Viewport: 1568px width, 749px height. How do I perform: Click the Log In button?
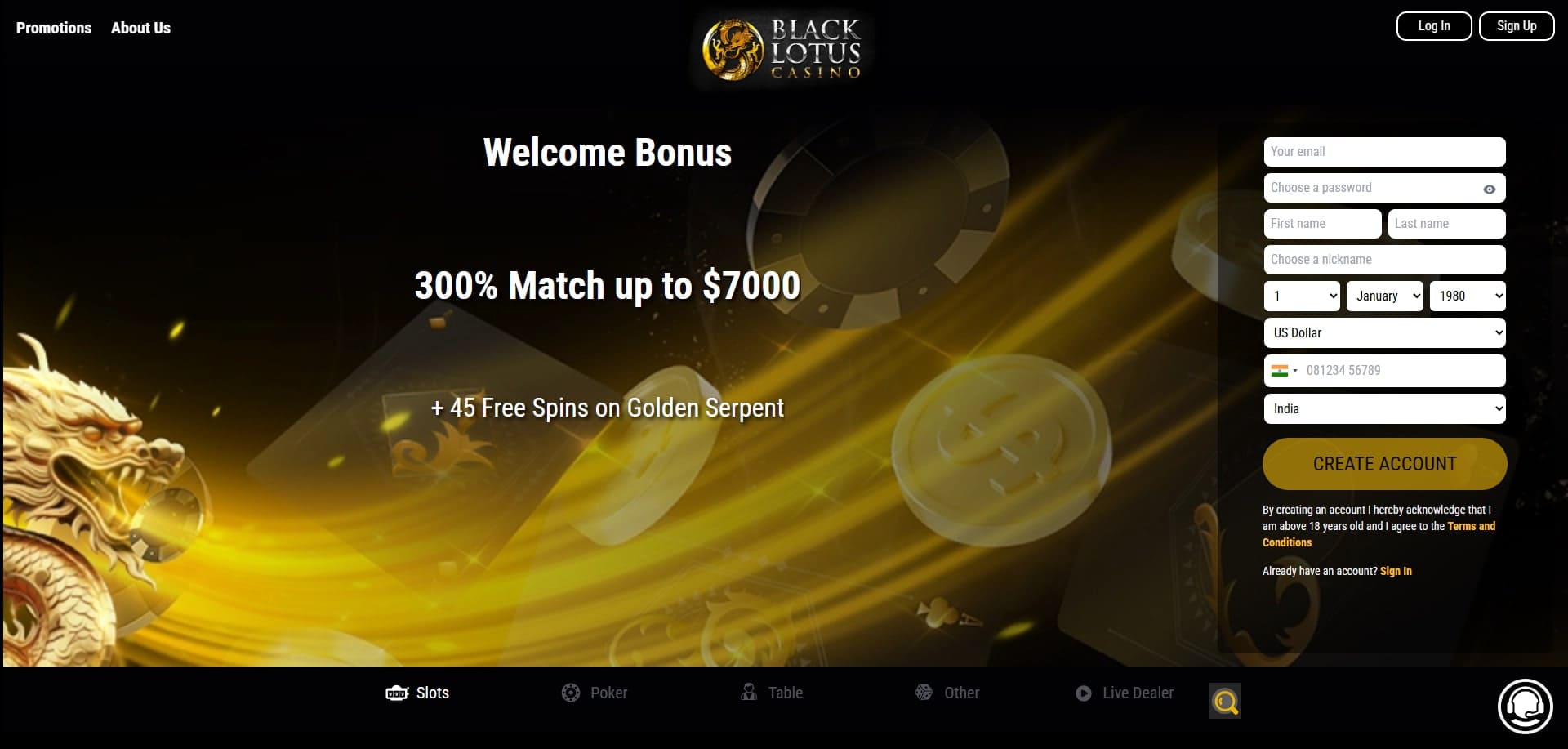[1434, 26]
